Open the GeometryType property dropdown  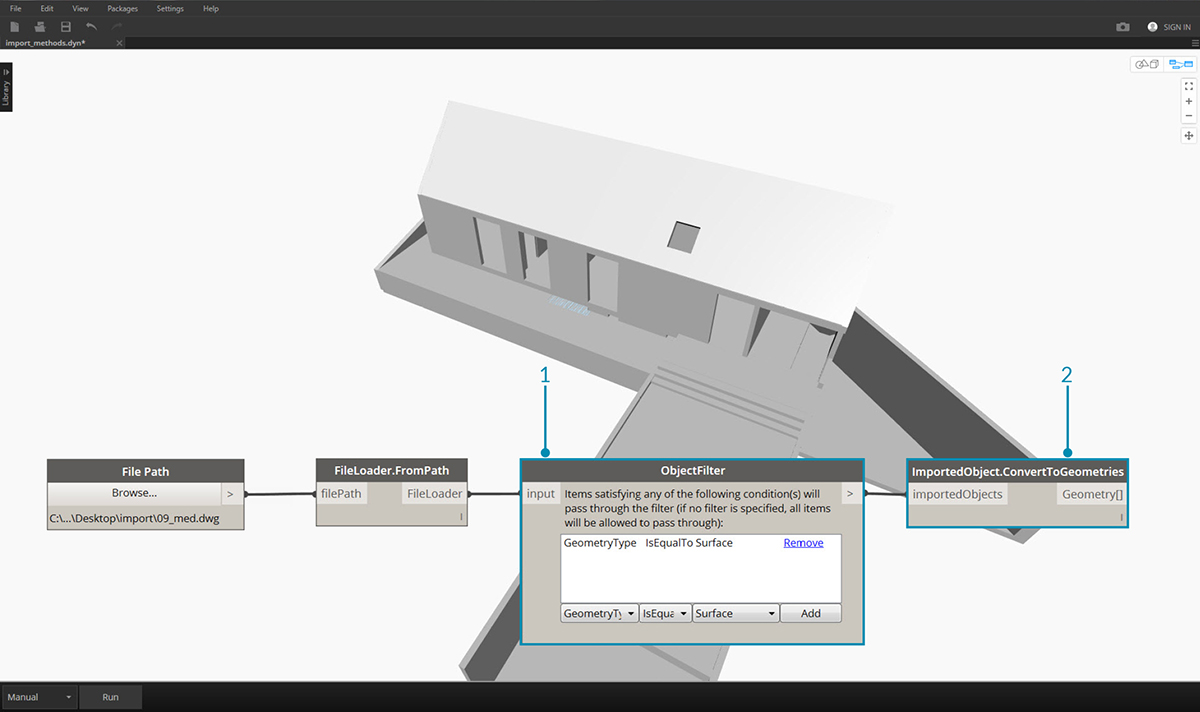tap(599, 613)
